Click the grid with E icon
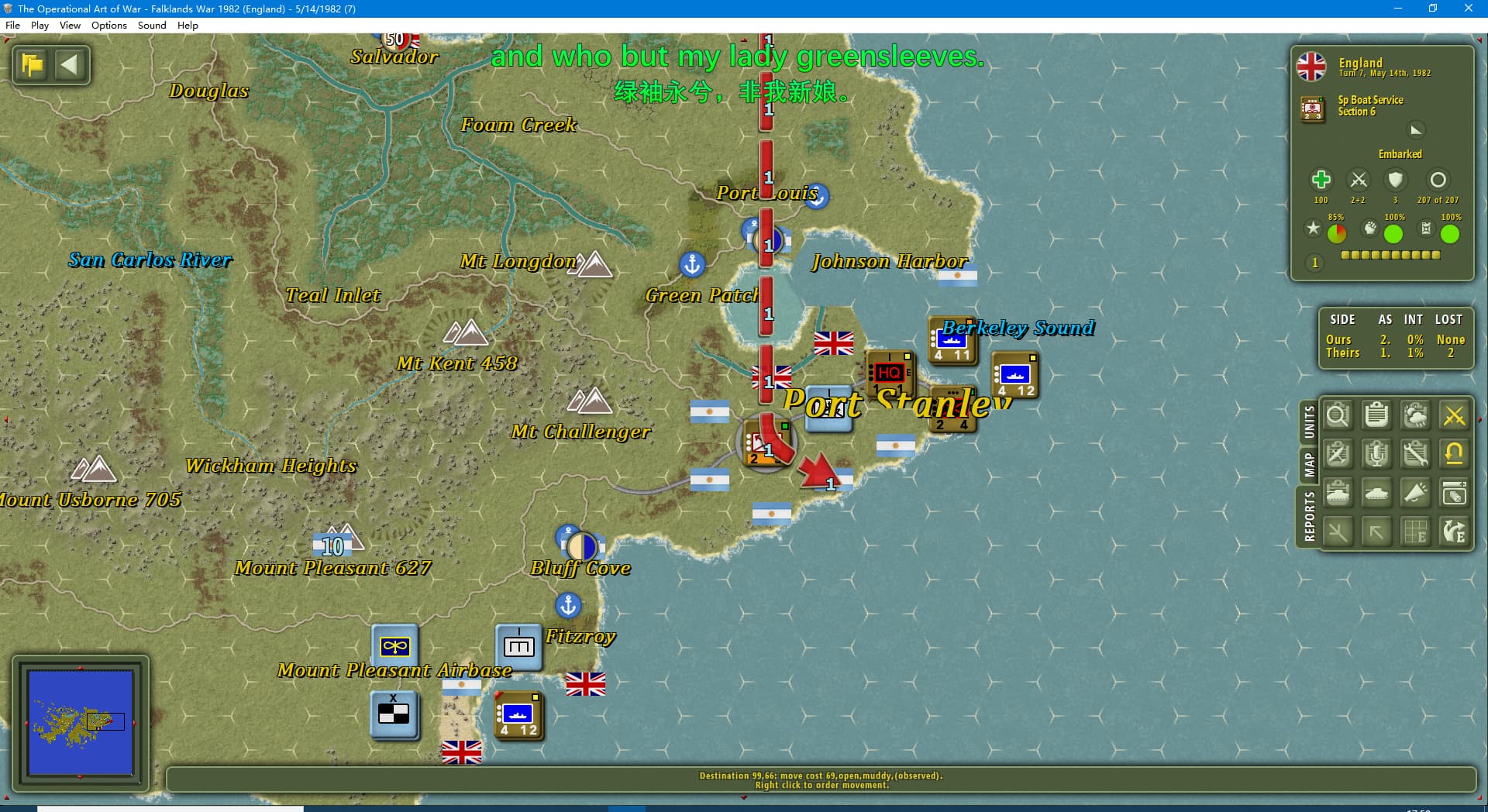This screenshot has height=812, width=1488. point(1415,532)
